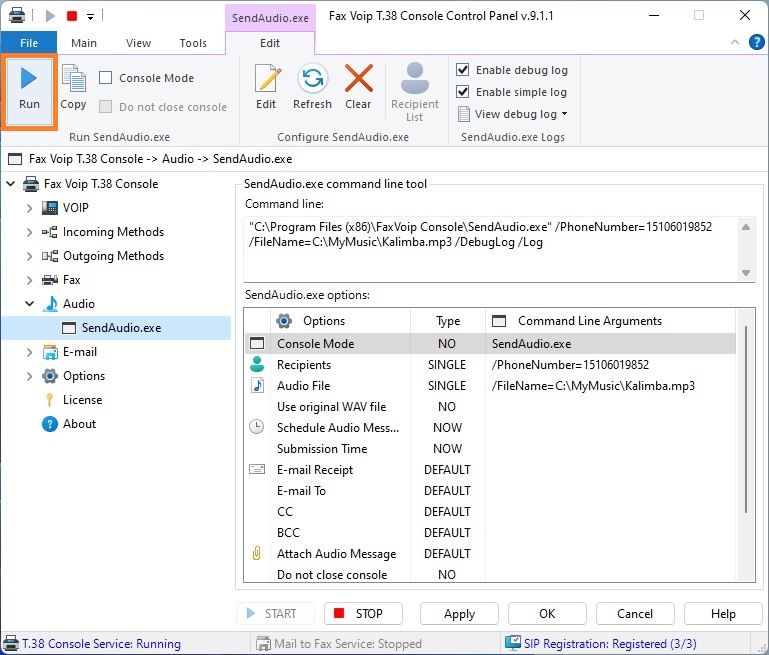The width and height of the screenshot is (769, 655).
Task: Expand the Fax tree node
Action: tap(29, 280)
